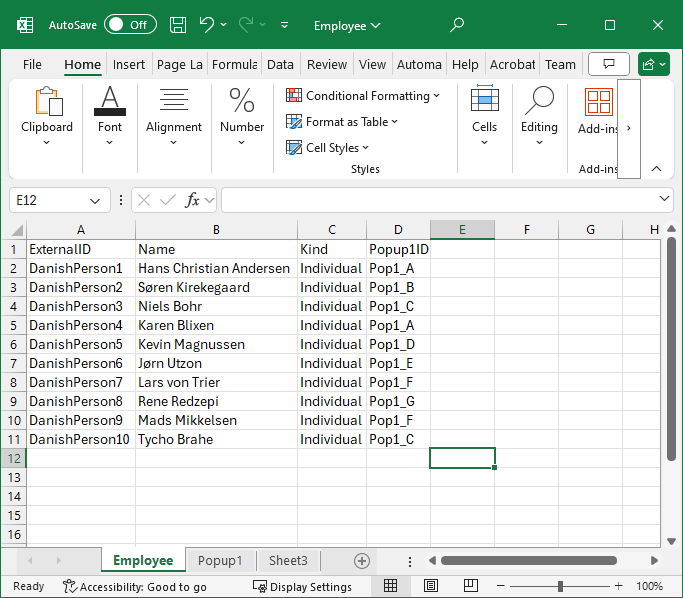Click Accessibility: Good to go status

click(x=135, y=587)
